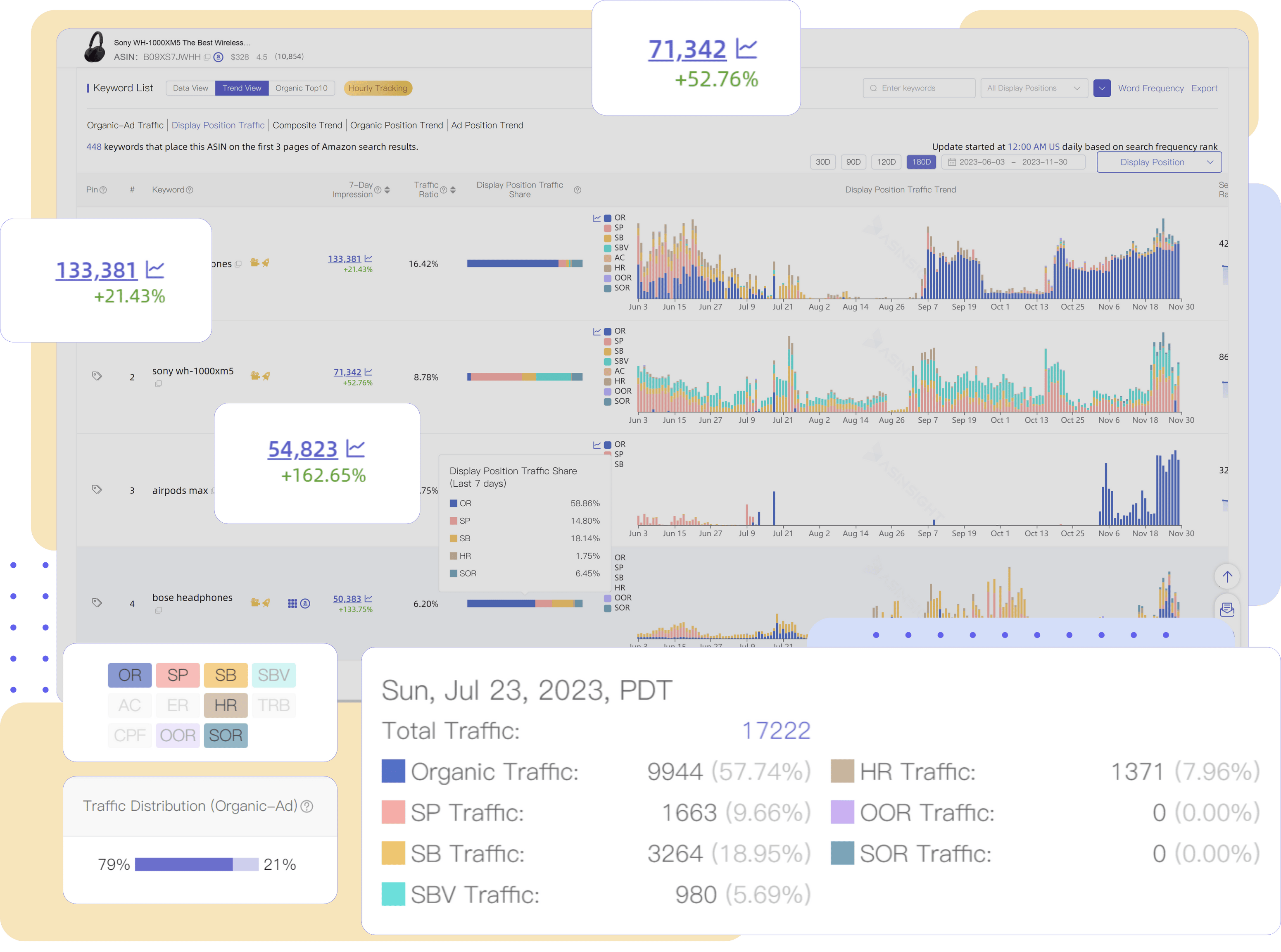Screen dimensions: 1281x952
Task: Pin the airpods max keyword with tag icon
Action: [97, 489]
